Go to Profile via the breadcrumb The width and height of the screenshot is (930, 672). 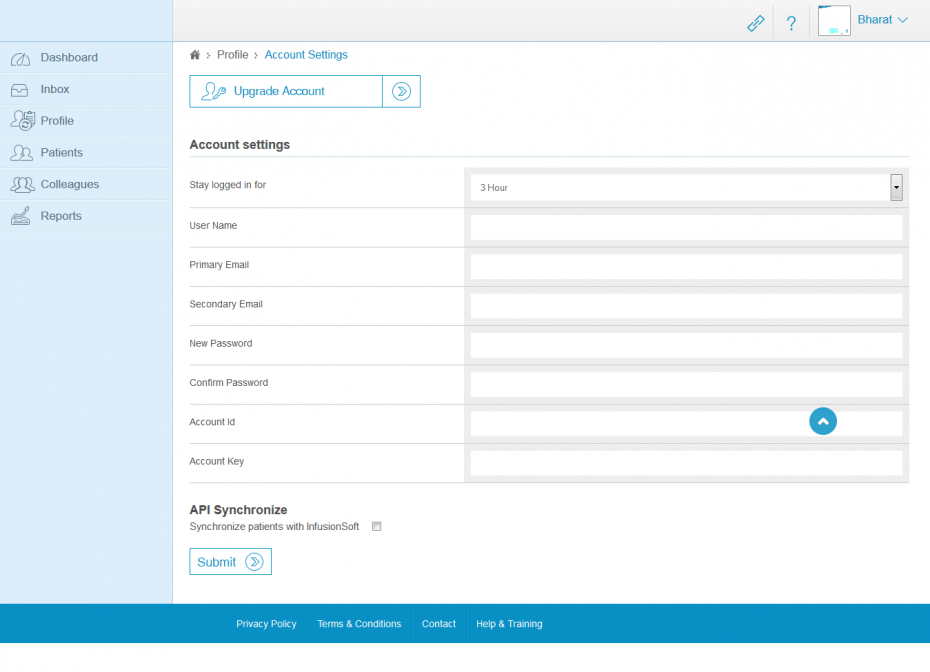pos(232,55)
